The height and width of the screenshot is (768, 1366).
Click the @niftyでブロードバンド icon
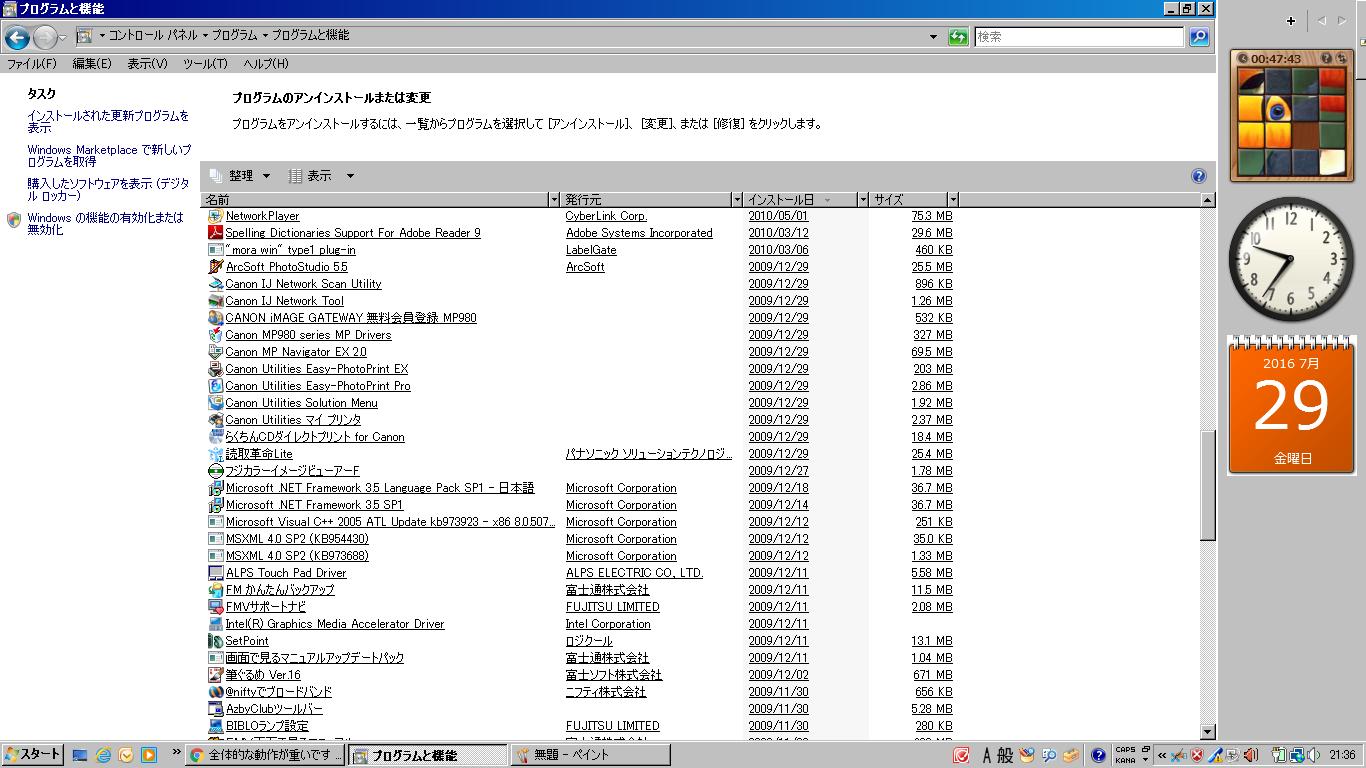coord(214,692)
